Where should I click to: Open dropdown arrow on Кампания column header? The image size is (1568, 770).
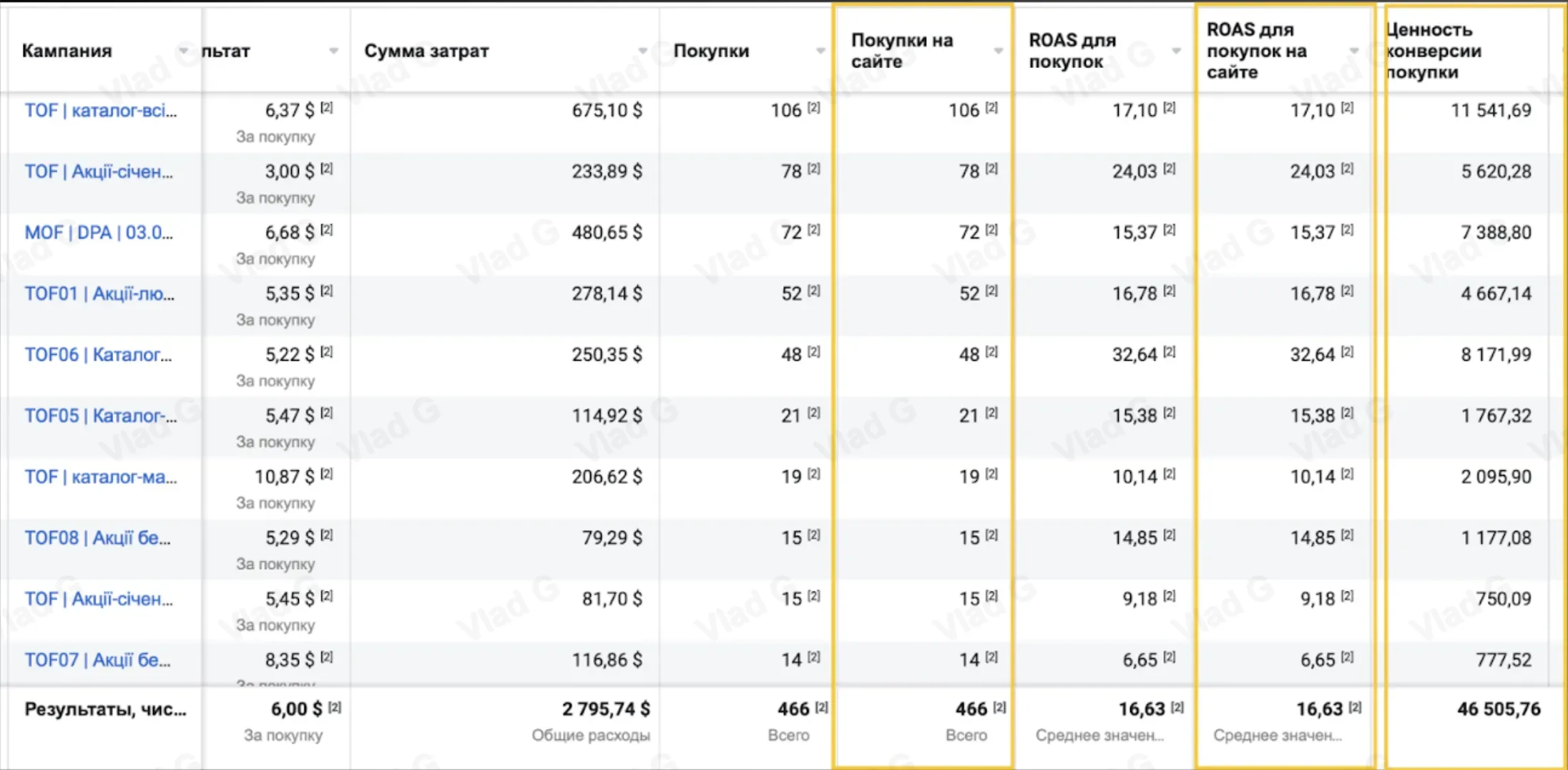pyautogui.click(x=184, y=51)
